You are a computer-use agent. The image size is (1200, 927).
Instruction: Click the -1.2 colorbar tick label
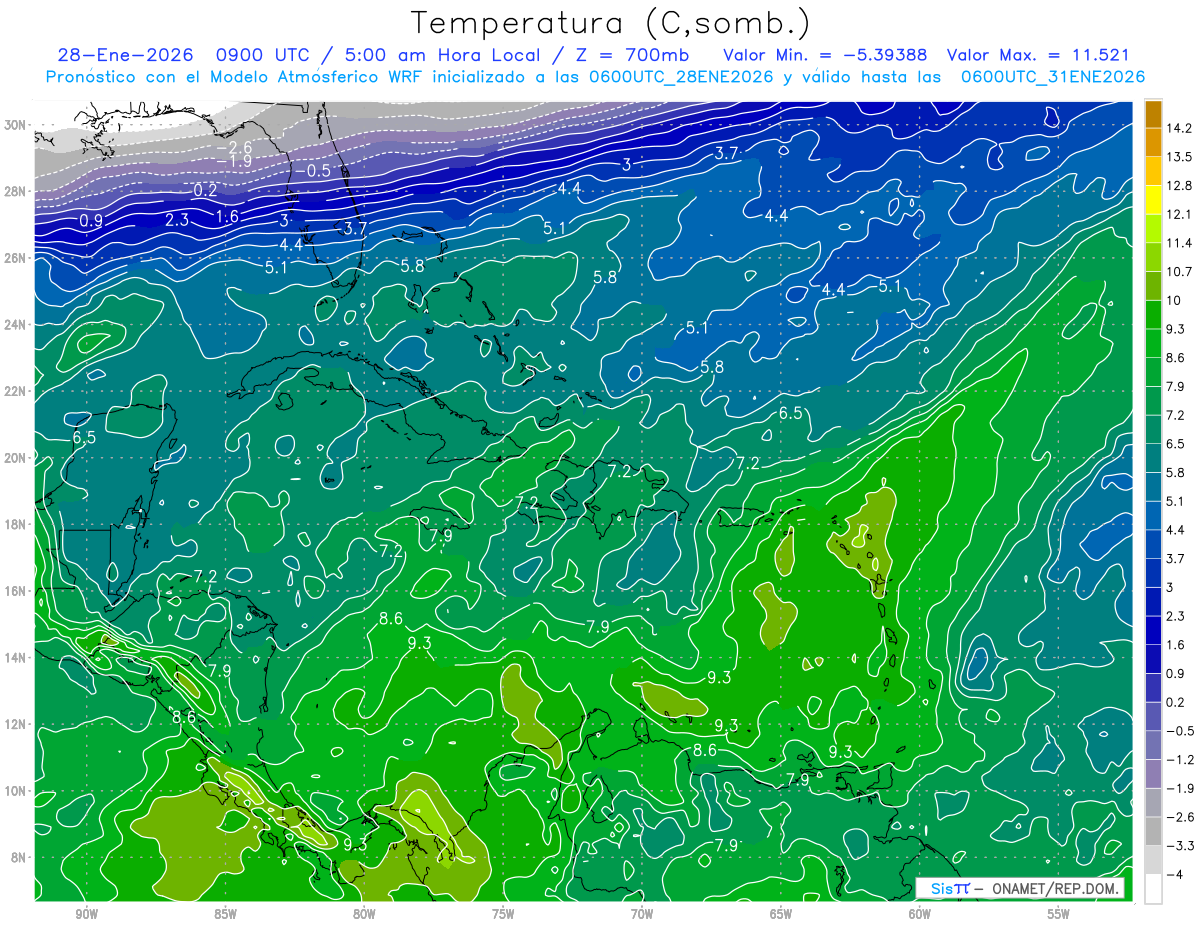(x=1178, y=760)
